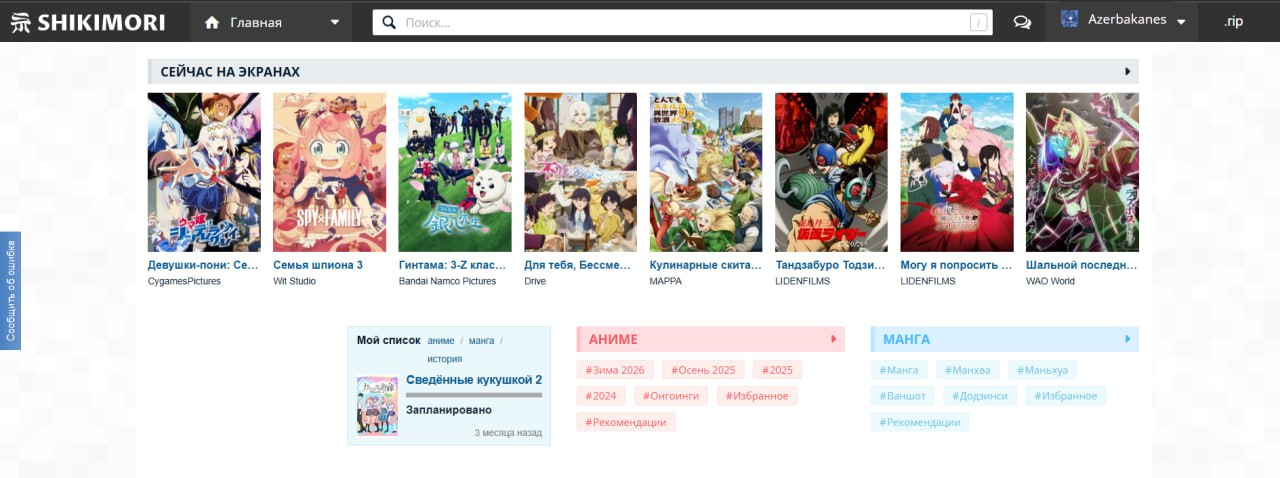
Task: Click progress bar under Сведённые кукушкой 2
Action: (x=473, y=395)
